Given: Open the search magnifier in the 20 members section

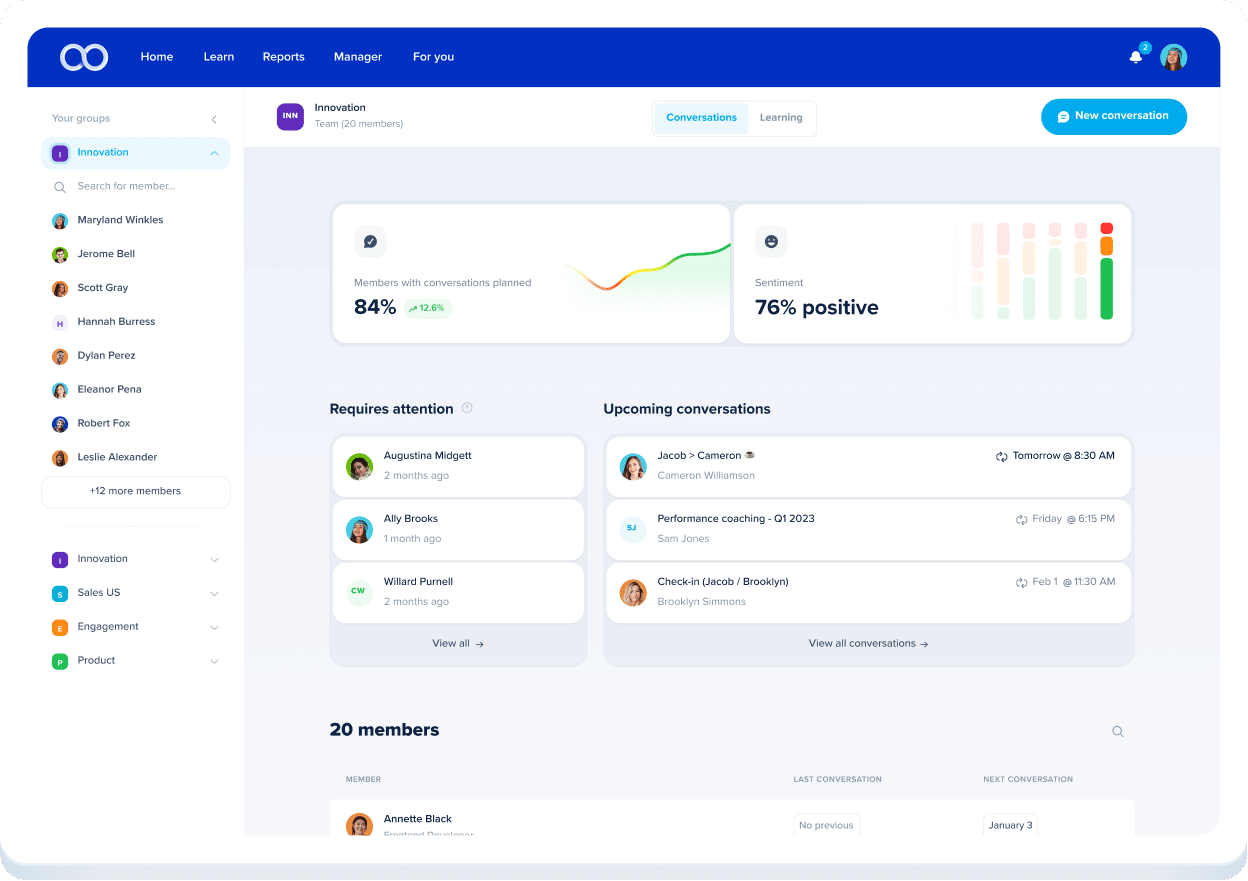Looking at the screenshot, I should [x=1117, y=731].
